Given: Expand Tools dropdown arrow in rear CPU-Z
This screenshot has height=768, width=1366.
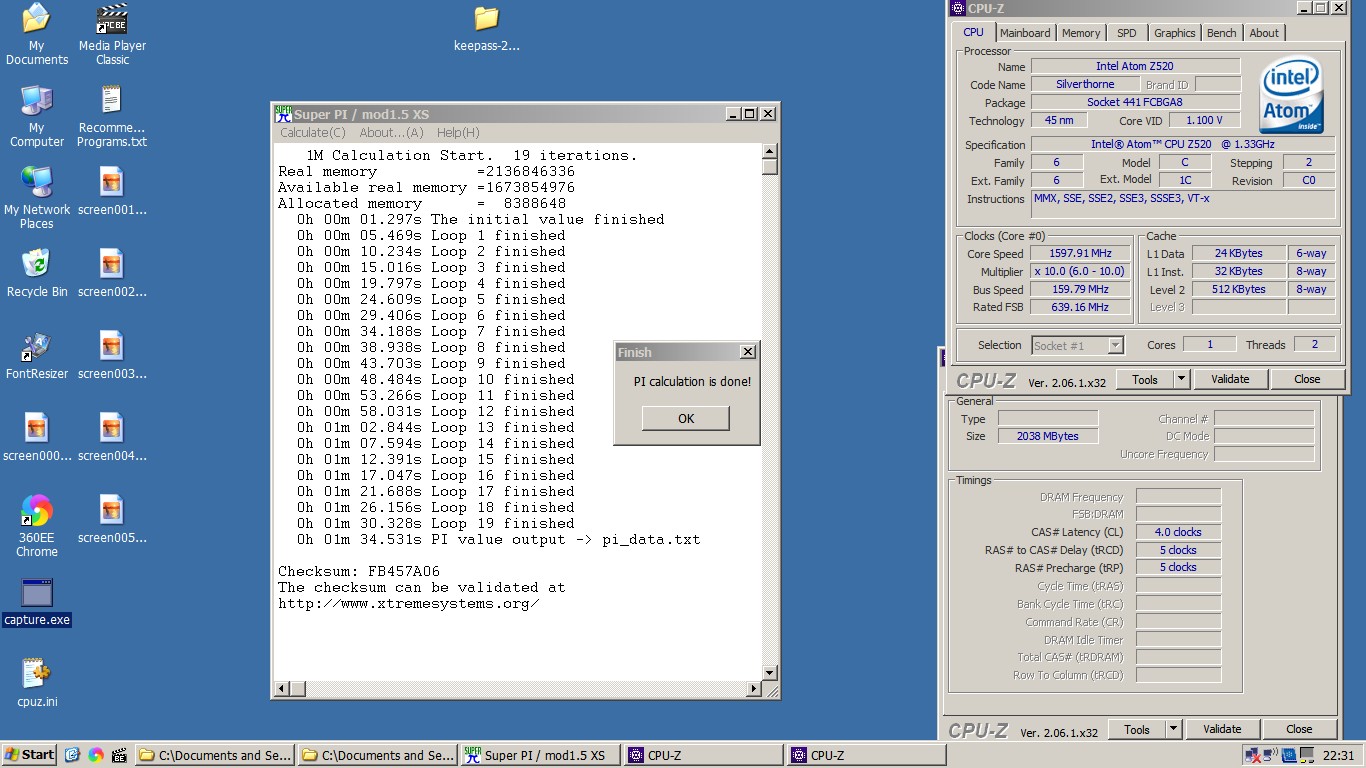Looking at the screenshot, I should click(x=1172, y=729).
